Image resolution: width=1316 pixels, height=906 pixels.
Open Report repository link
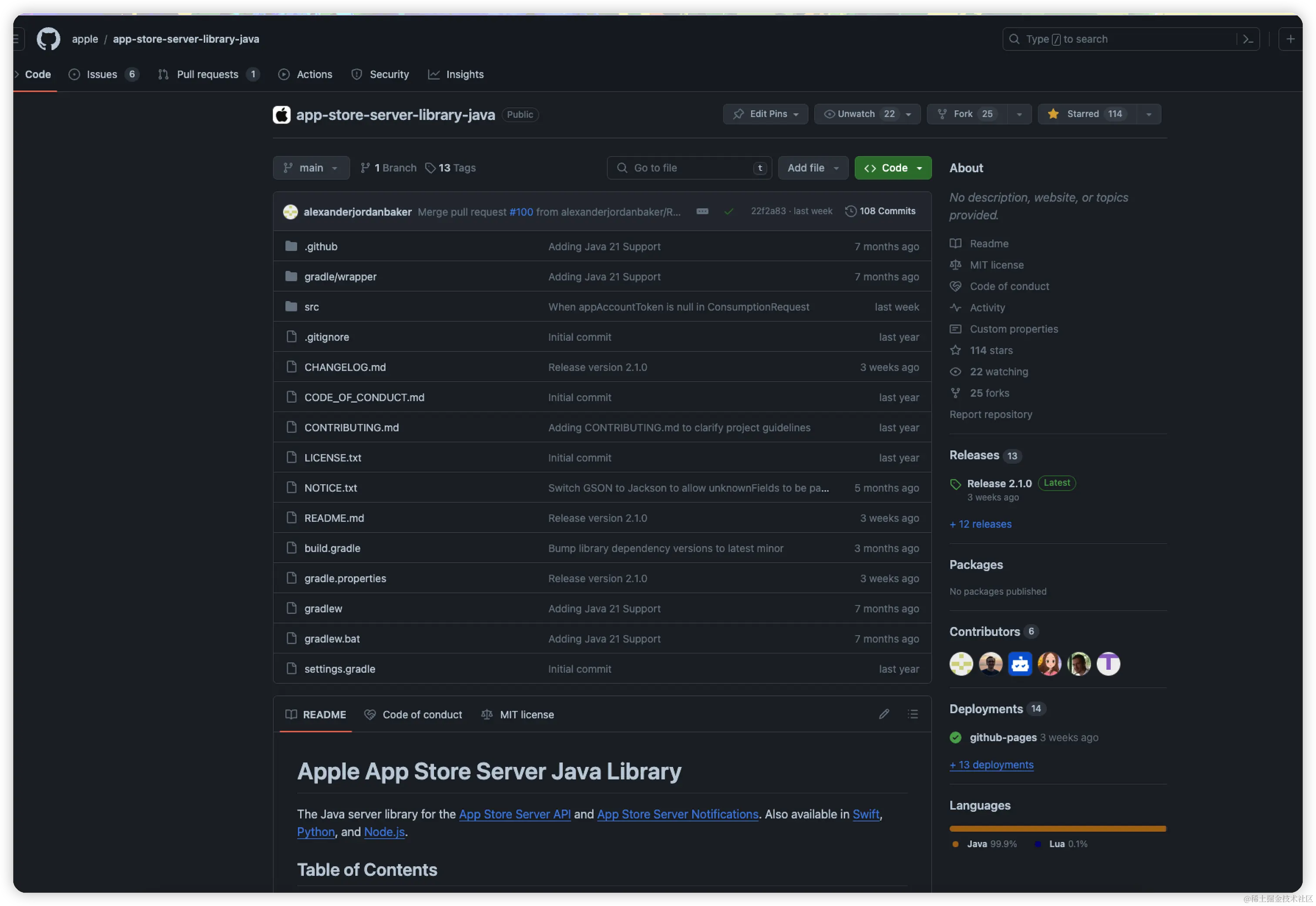(x=991, y=414)
